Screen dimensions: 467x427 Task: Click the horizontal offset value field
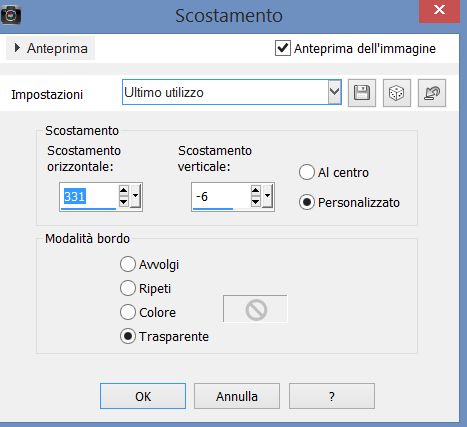(89, 196)
